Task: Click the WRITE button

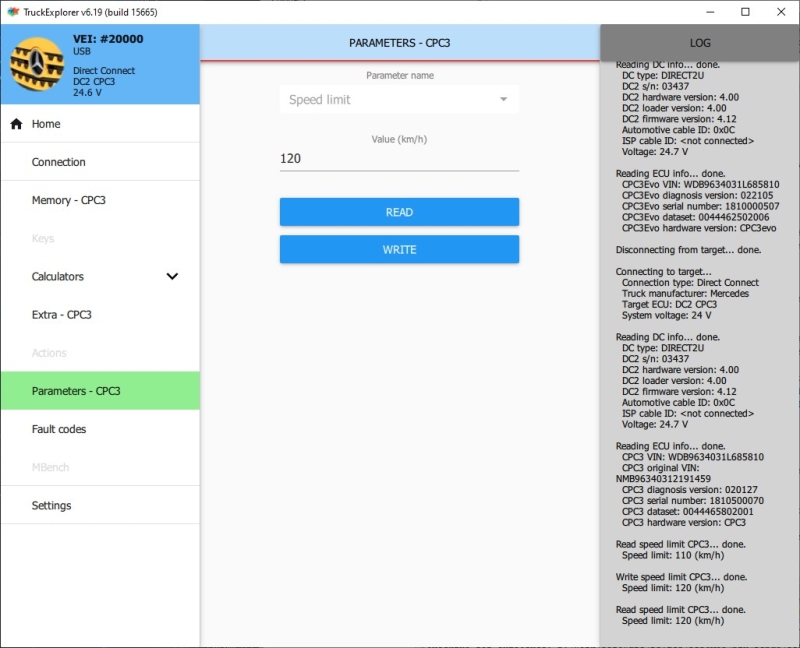Action: click(x=399, y=249)
